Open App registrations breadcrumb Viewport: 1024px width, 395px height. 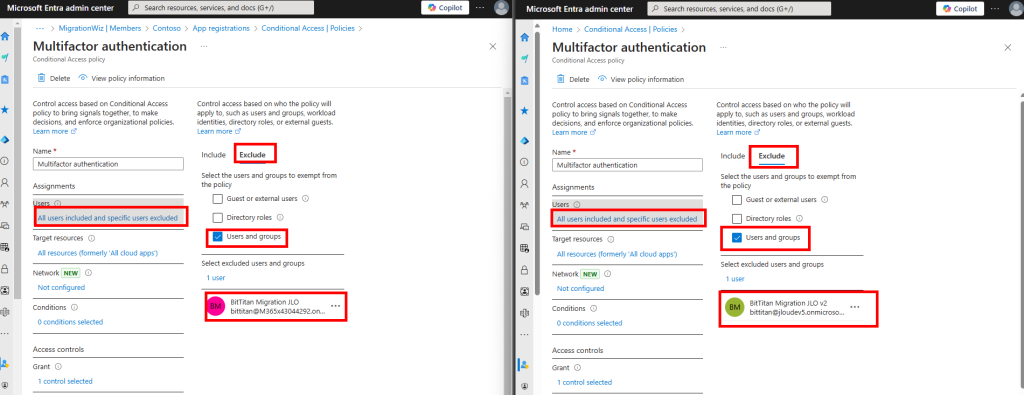221,29
